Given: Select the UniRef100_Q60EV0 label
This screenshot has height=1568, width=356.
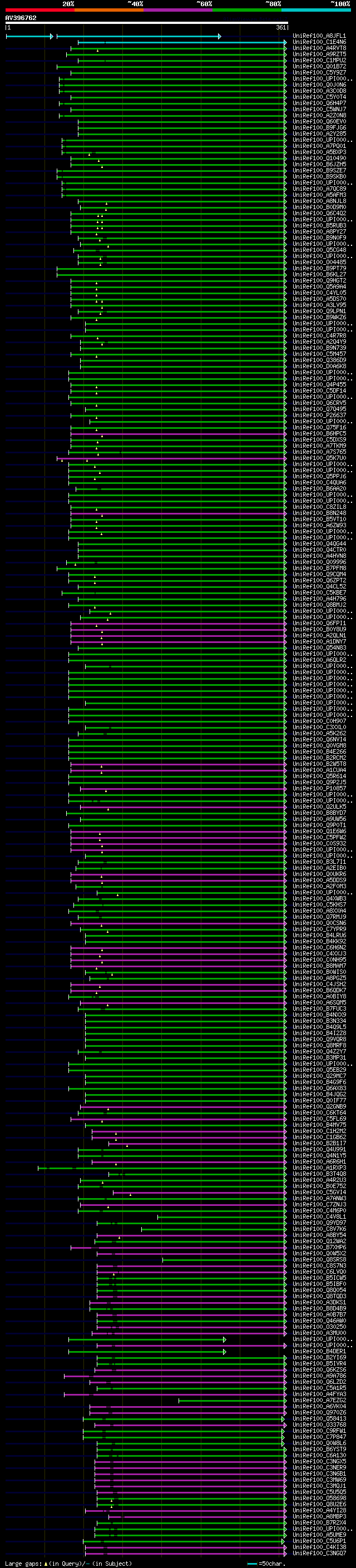Looking at the screenshot, I should pyautogui.click(x=319, y=122).
